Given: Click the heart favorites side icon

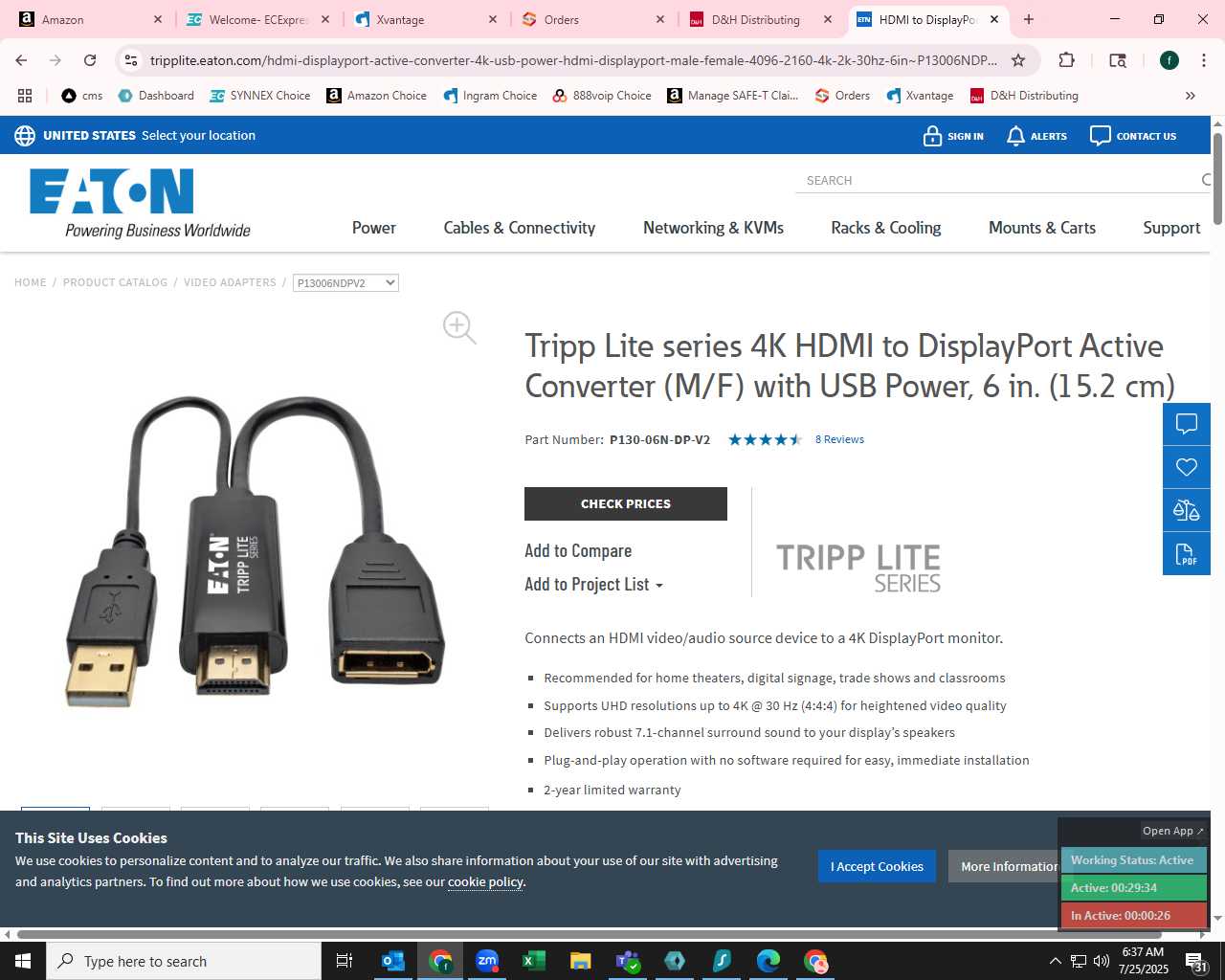Looking at the screenshot, I should (x=1187, y=467).
